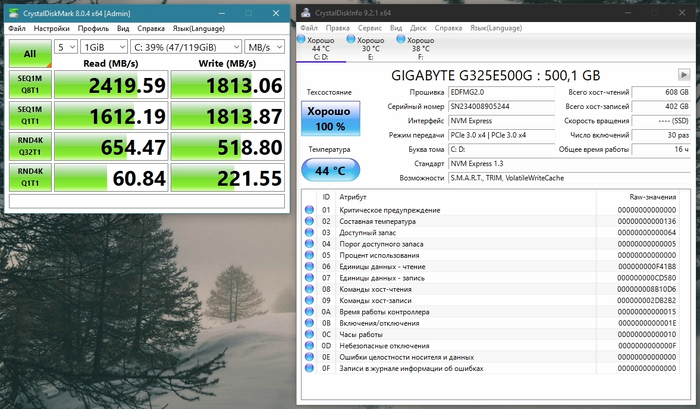Click status circle for attribute 0A

coord(309,312)
